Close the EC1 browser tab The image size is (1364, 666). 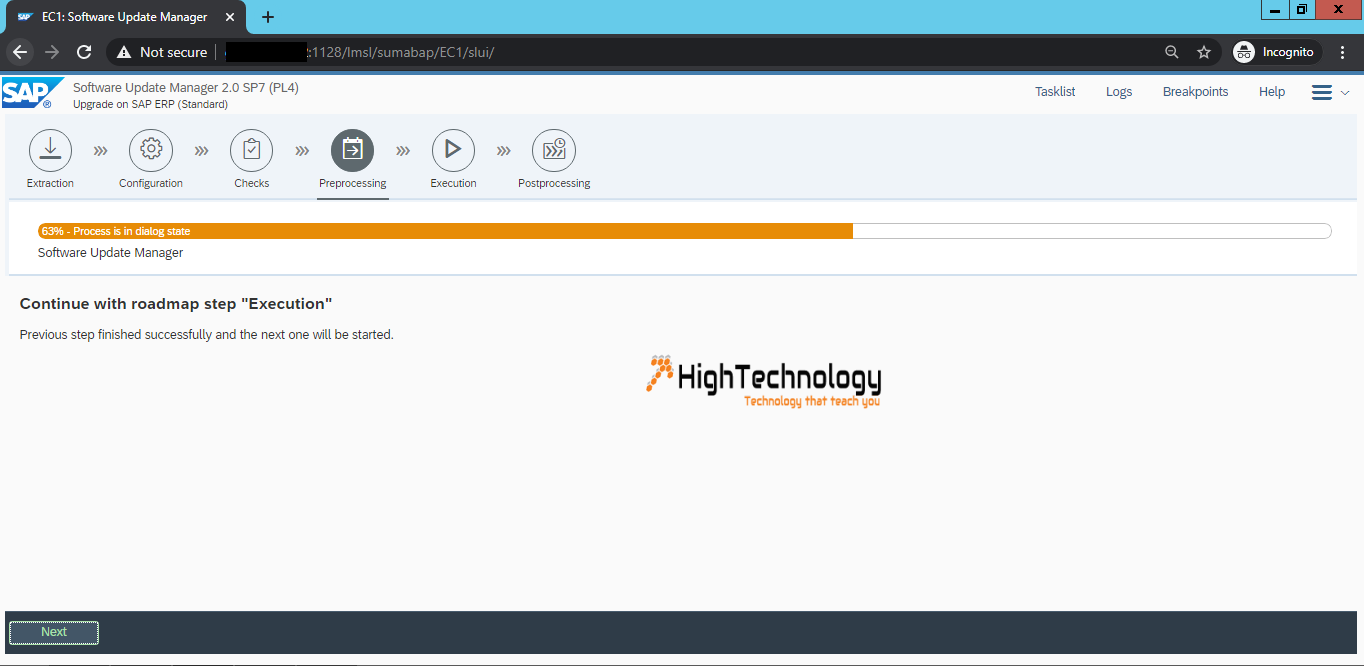pos(229,17)
